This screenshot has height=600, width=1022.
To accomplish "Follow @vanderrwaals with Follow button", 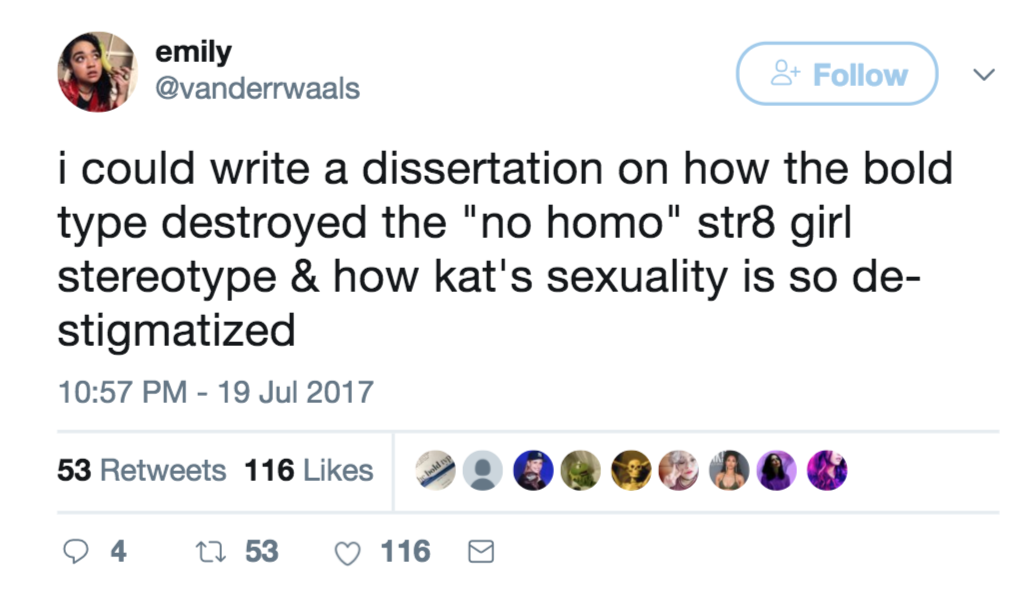I will (838, 74).
